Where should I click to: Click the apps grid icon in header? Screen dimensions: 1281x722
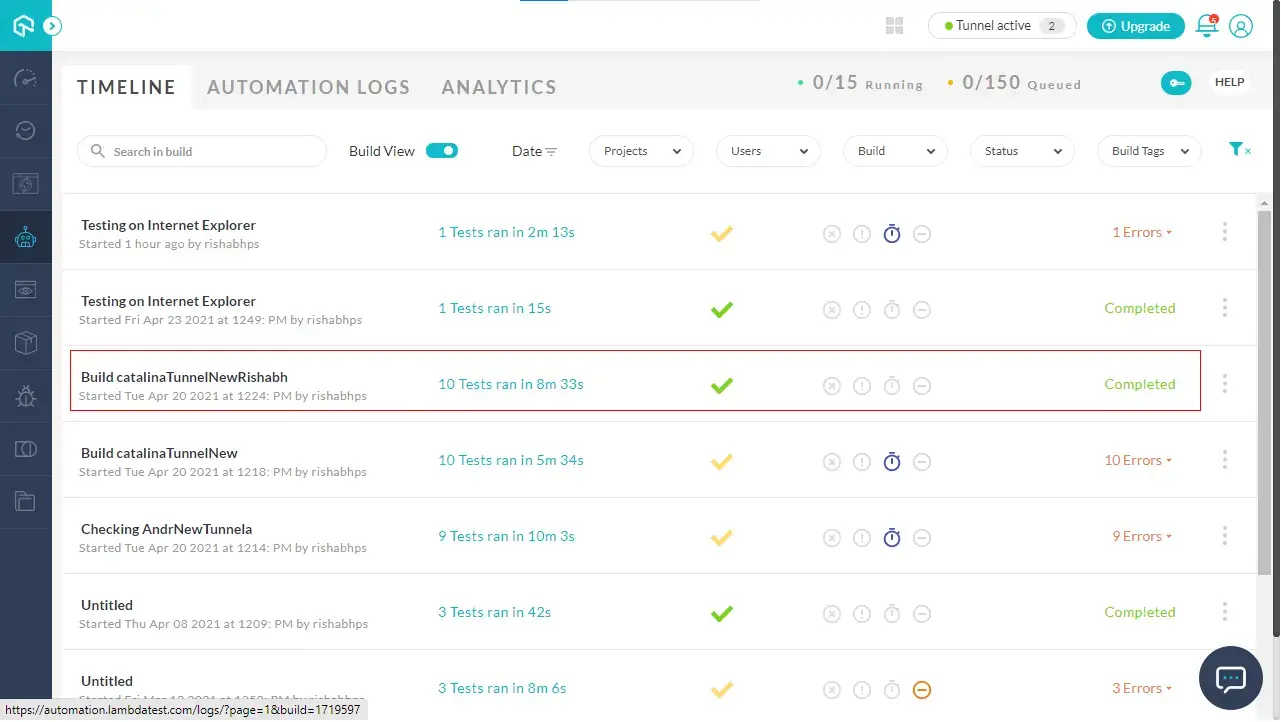(x=895, y=26)
